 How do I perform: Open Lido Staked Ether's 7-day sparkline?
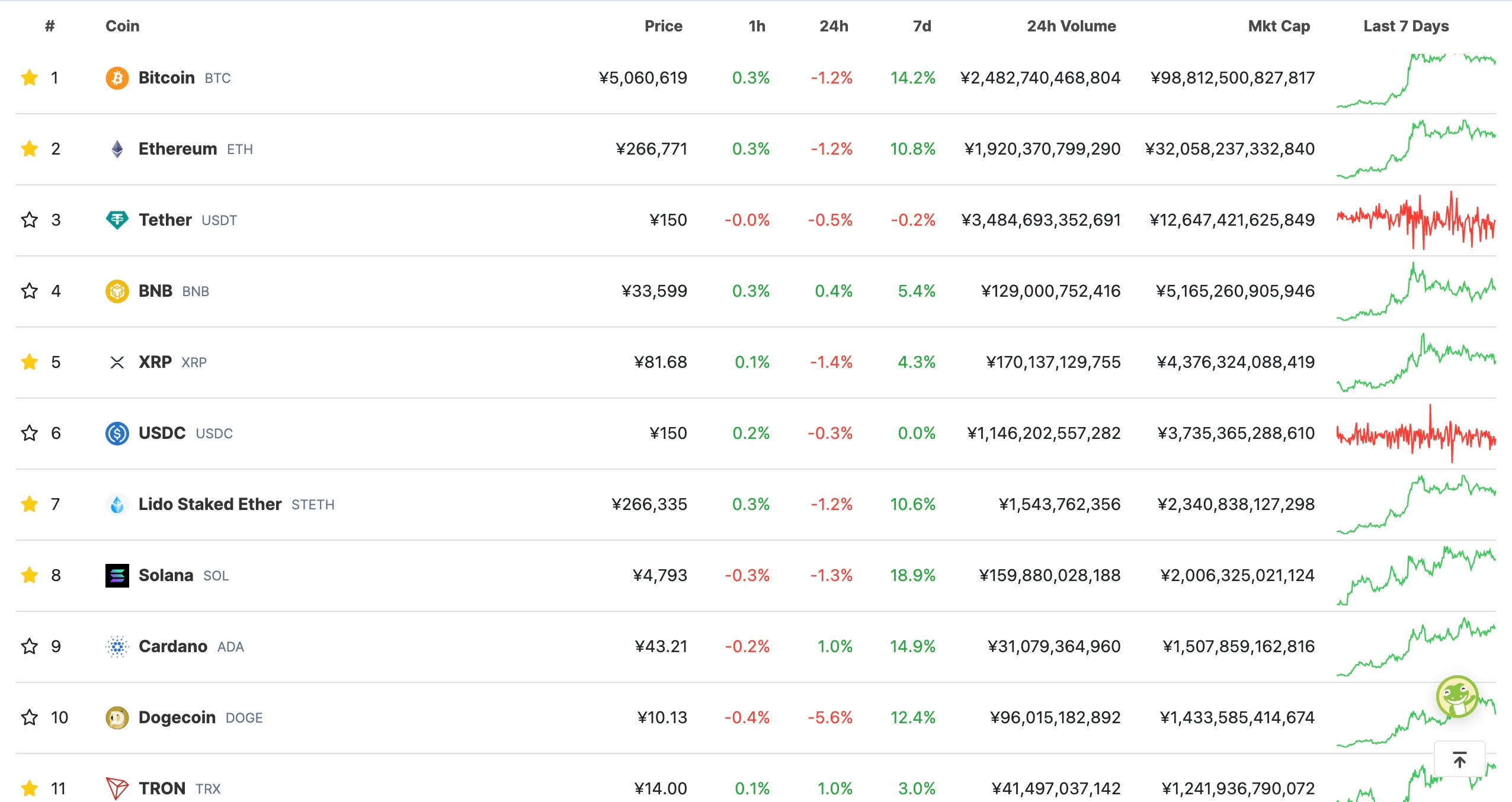click(x=1416, y=504)
